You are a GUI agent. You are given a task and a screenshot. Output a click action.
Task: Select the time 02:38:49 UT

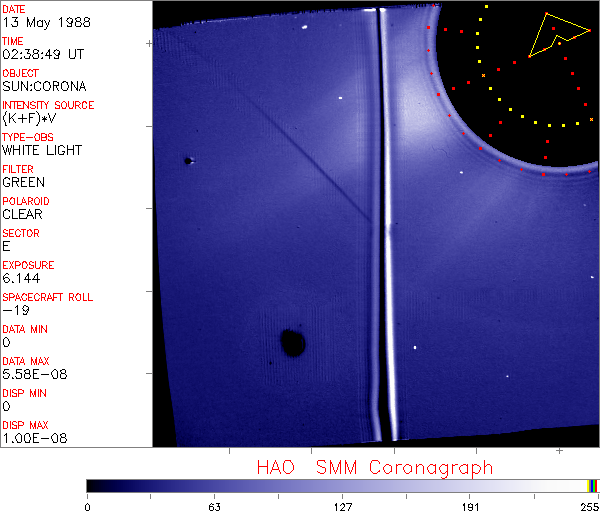[43, 54]
